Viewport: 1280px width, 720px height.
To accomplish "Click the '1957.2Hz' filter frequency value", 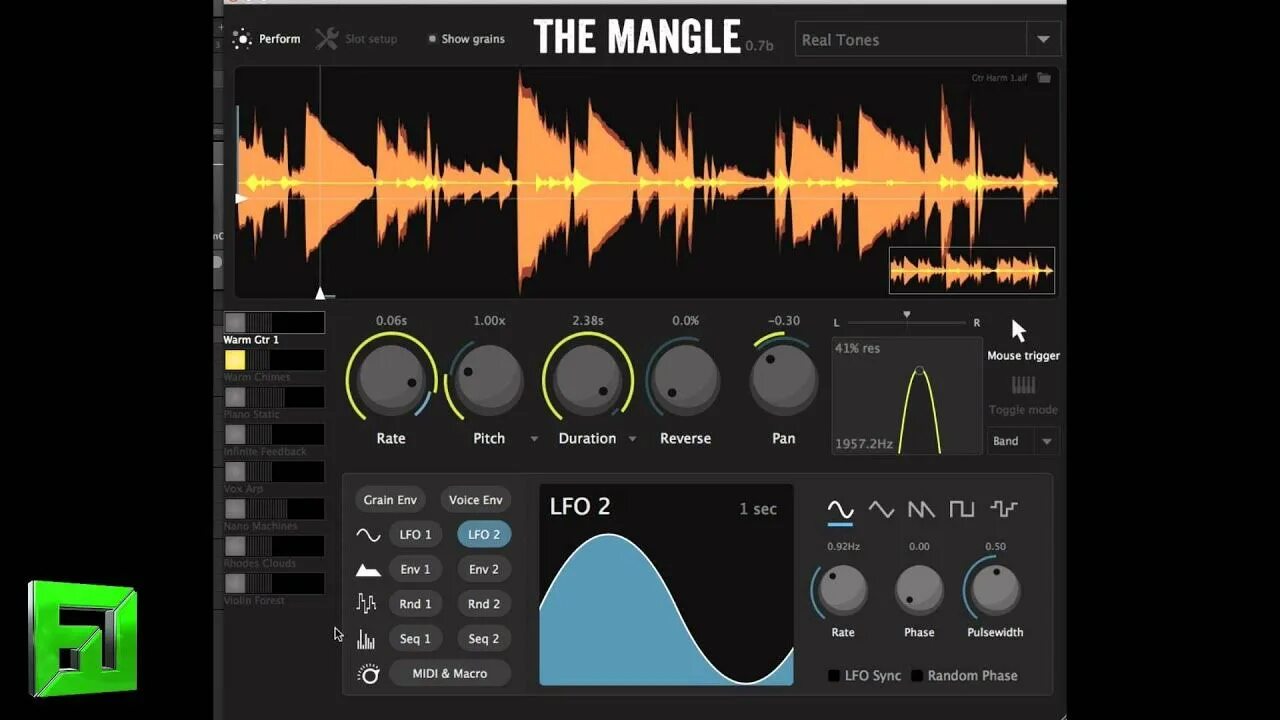I will [864, 443].
